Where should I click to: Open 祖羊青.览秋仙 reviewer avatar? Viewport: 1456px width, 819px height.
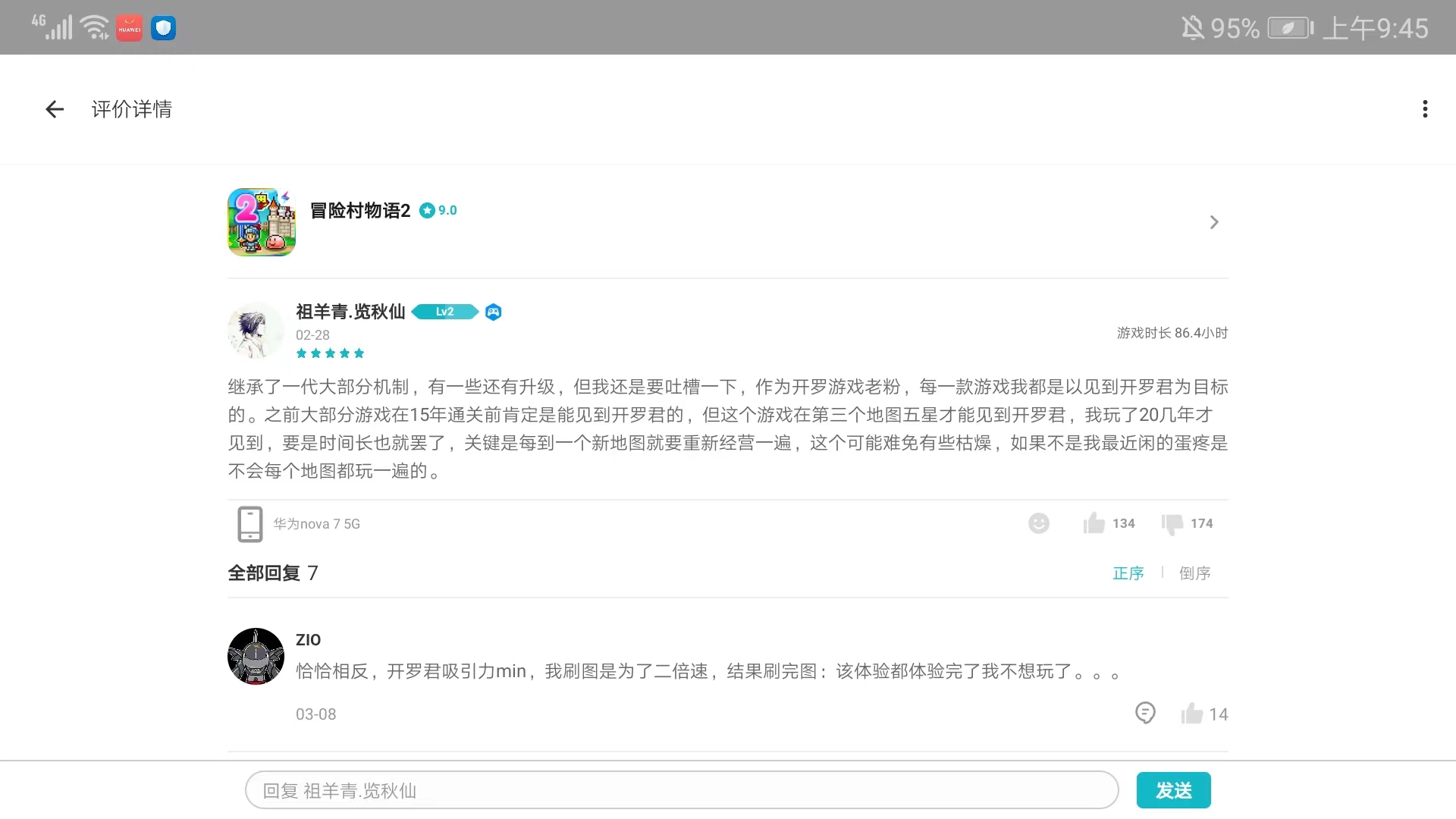[256, 331]
